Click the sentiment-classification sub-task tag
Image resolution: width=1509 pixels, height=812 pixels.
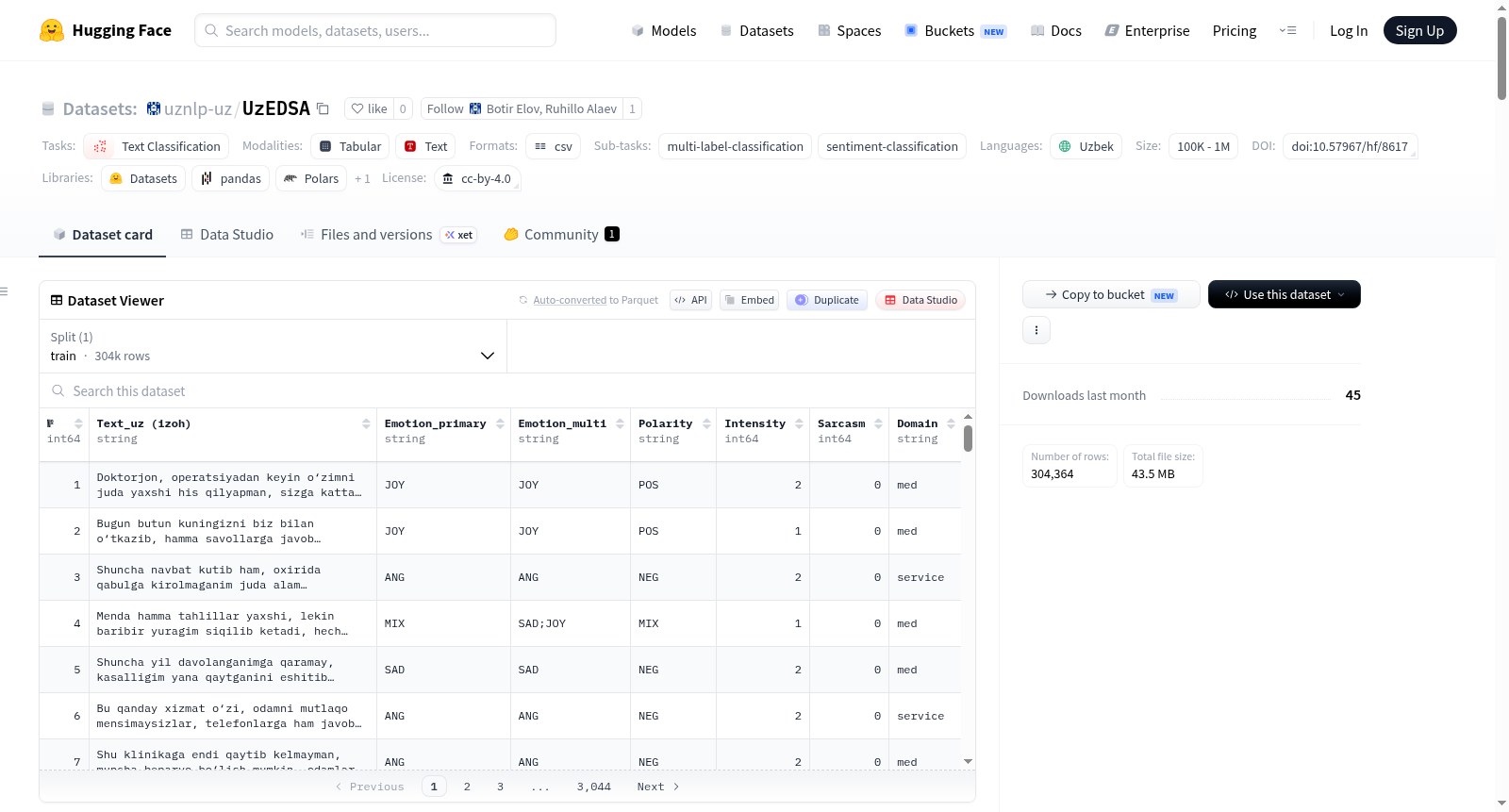point(892,146)
